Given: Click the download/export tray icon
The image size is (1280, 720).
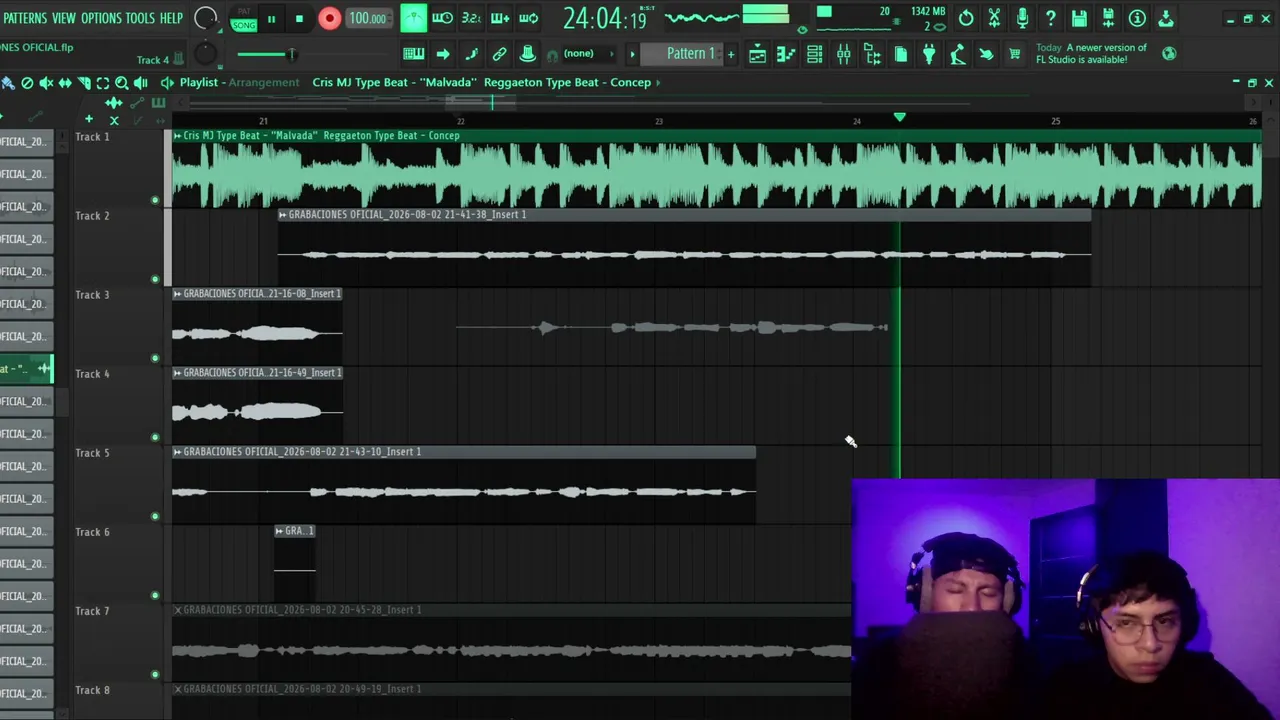Looking at the screenshot, I should pyautogui.click(x=1166, y=18).
